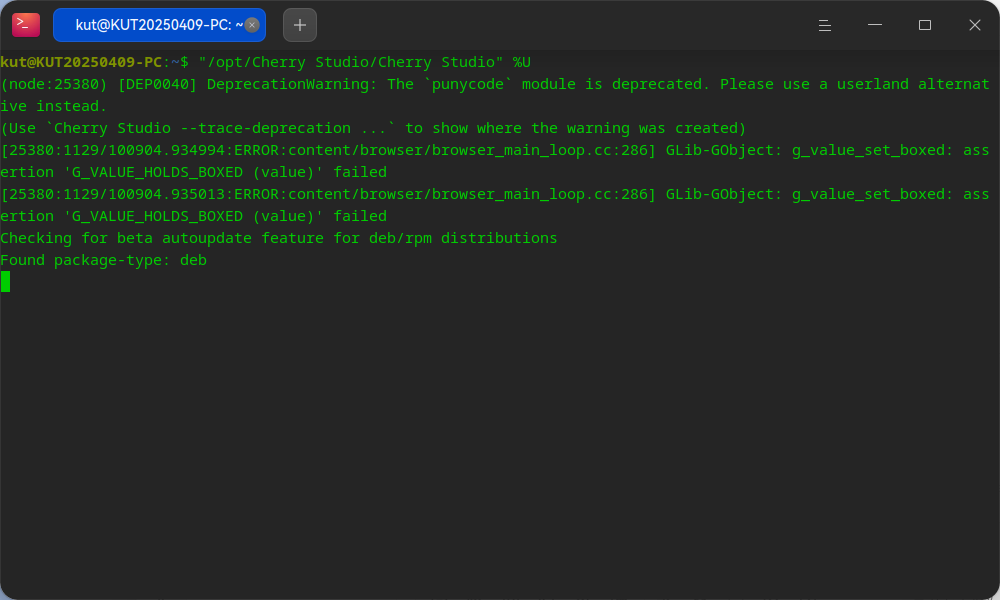Click the `punycode` module name
Image resolution: width=1000 pixels, height=600 pixels.
coord(467,84)
